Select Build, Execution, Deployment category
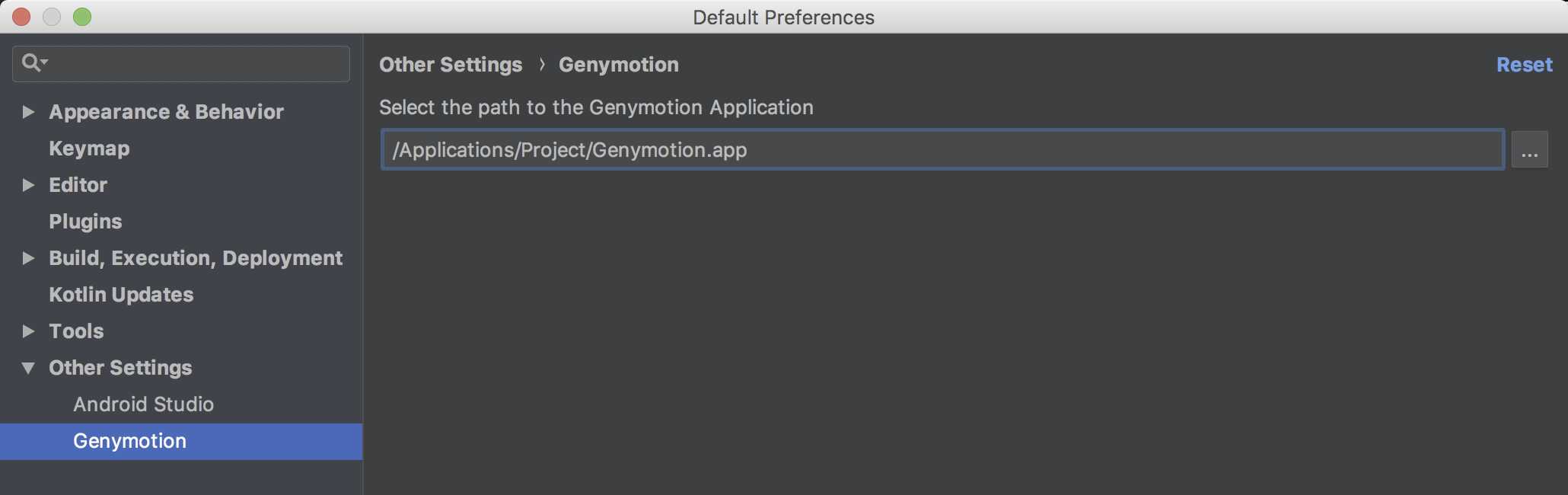The image size is (1568, 495). (196, 258)
